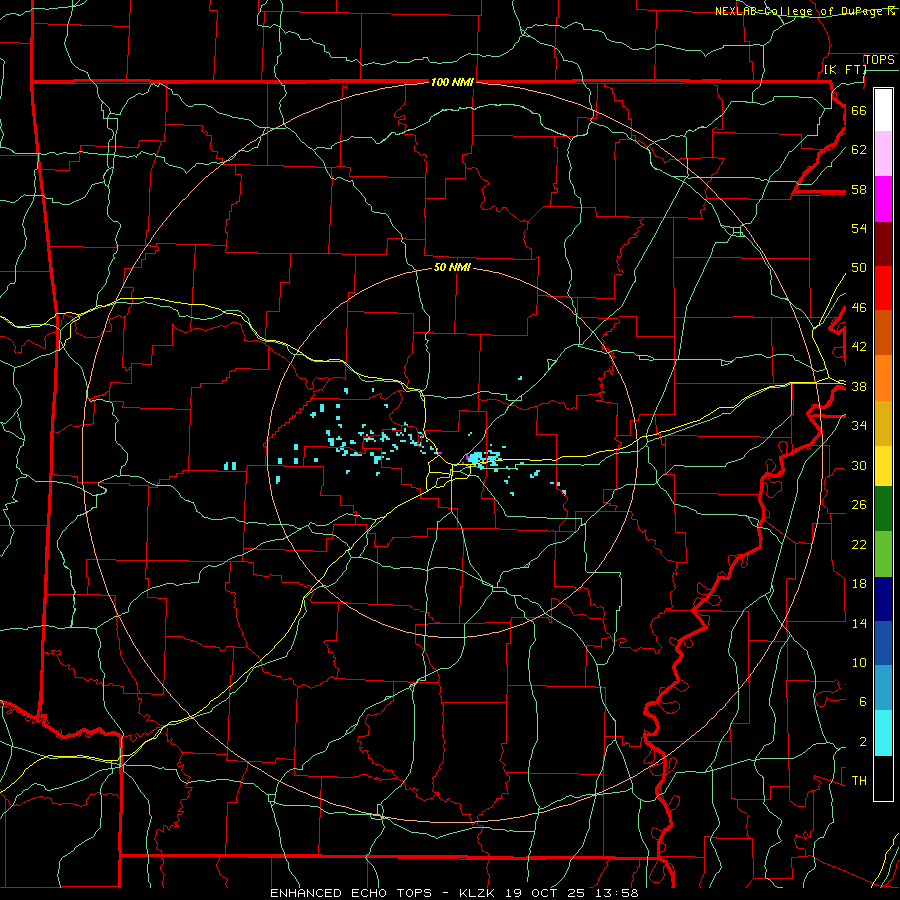Viewport: 900px width, 900px height.
Task: Click the TH threshold label
Action: 859,781
